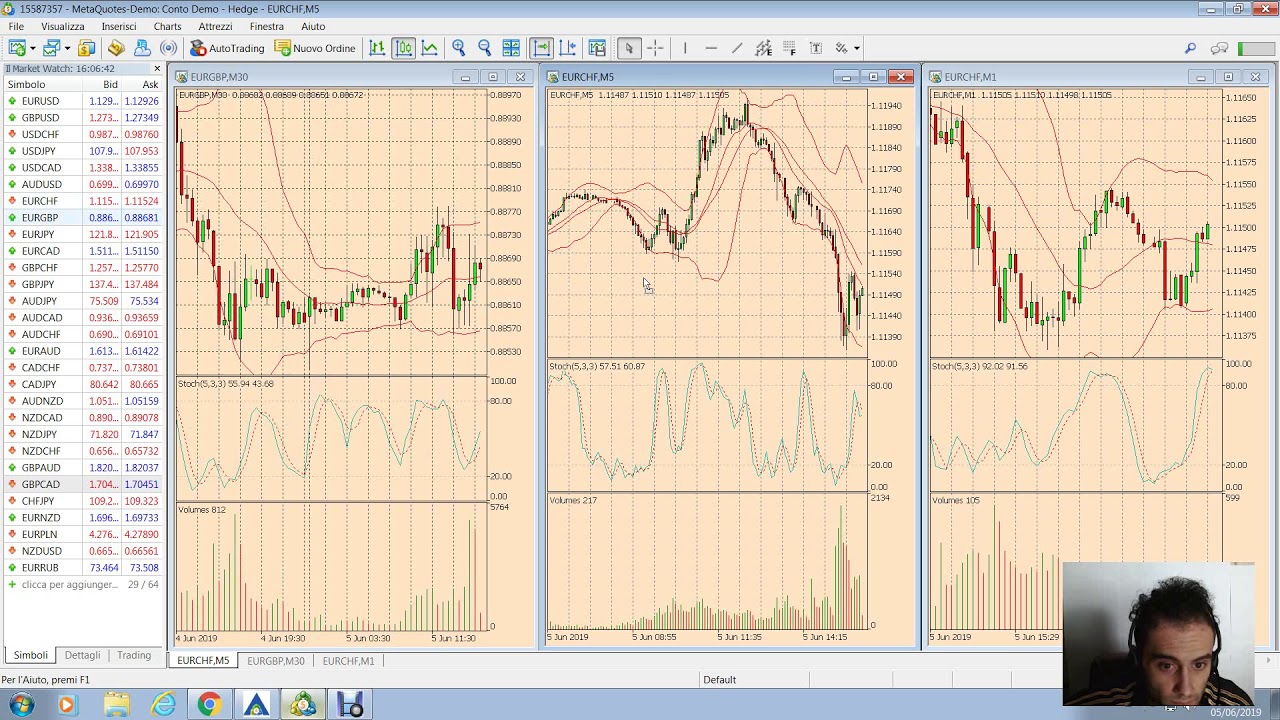Expand the shapes tool dropdown arrow
The image size is (1280, 720).
pos(857,48)
